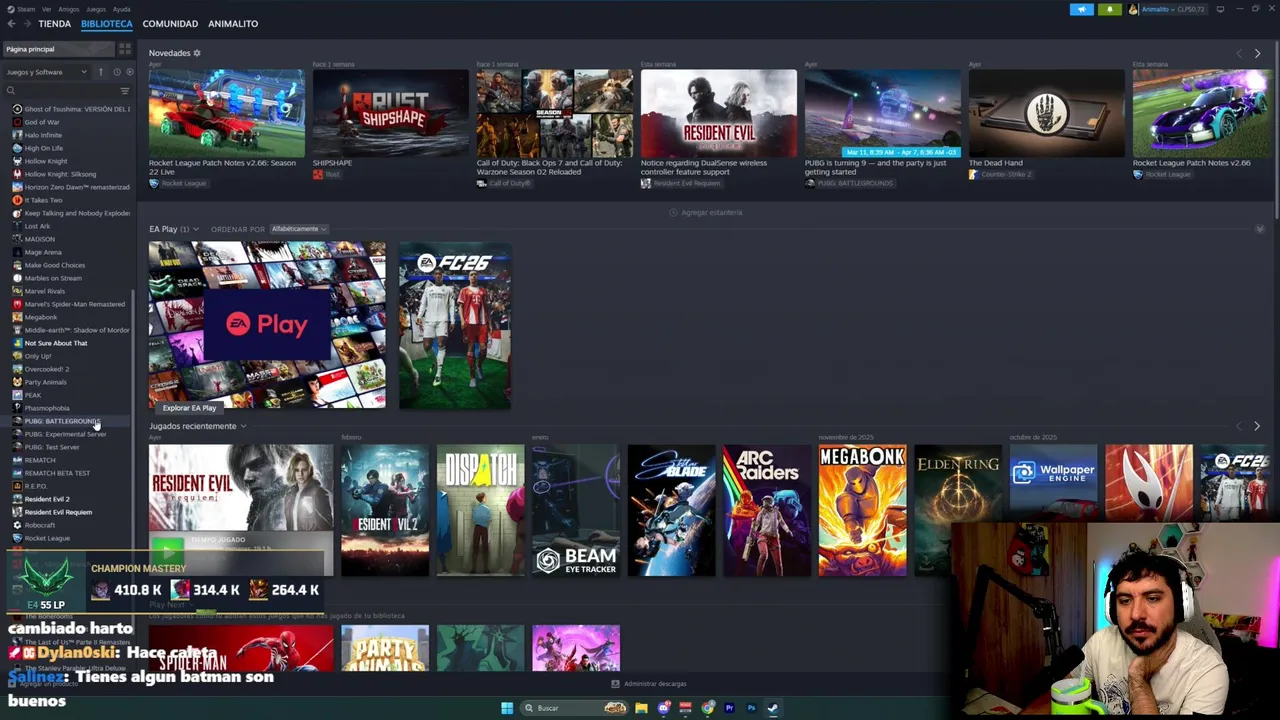Collapse the EA Play shelf chevron at right
This screenshot has width=1280, height=720.
1260,229
